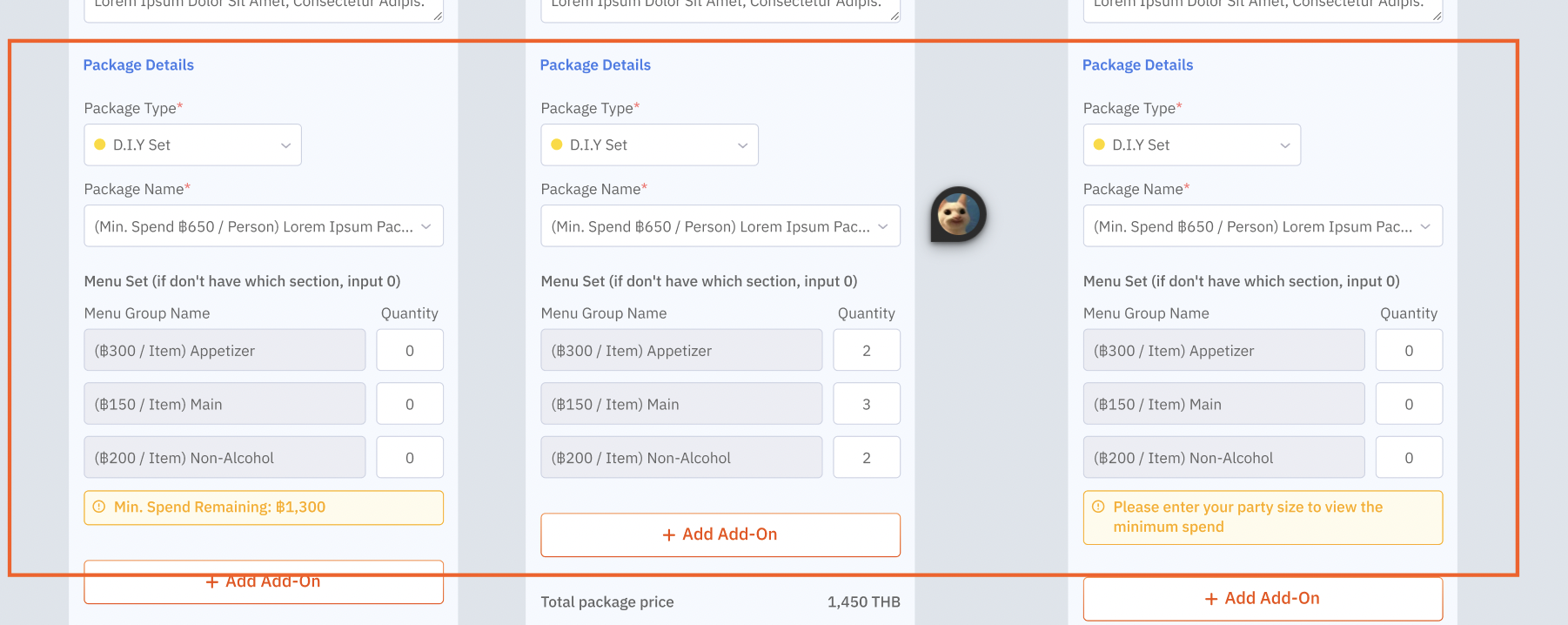Open Package Name dropdown in left card

click(x=263, y=226)
